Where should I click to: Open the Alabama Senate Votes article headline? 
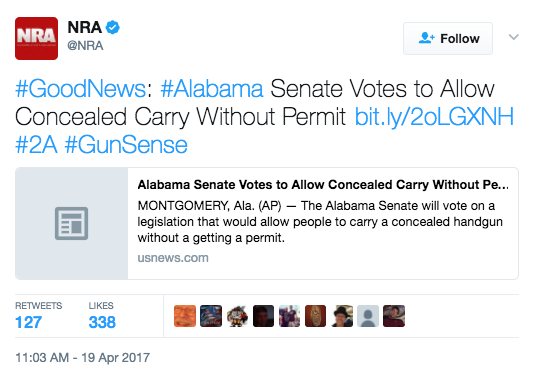click(x=323, y=185)
